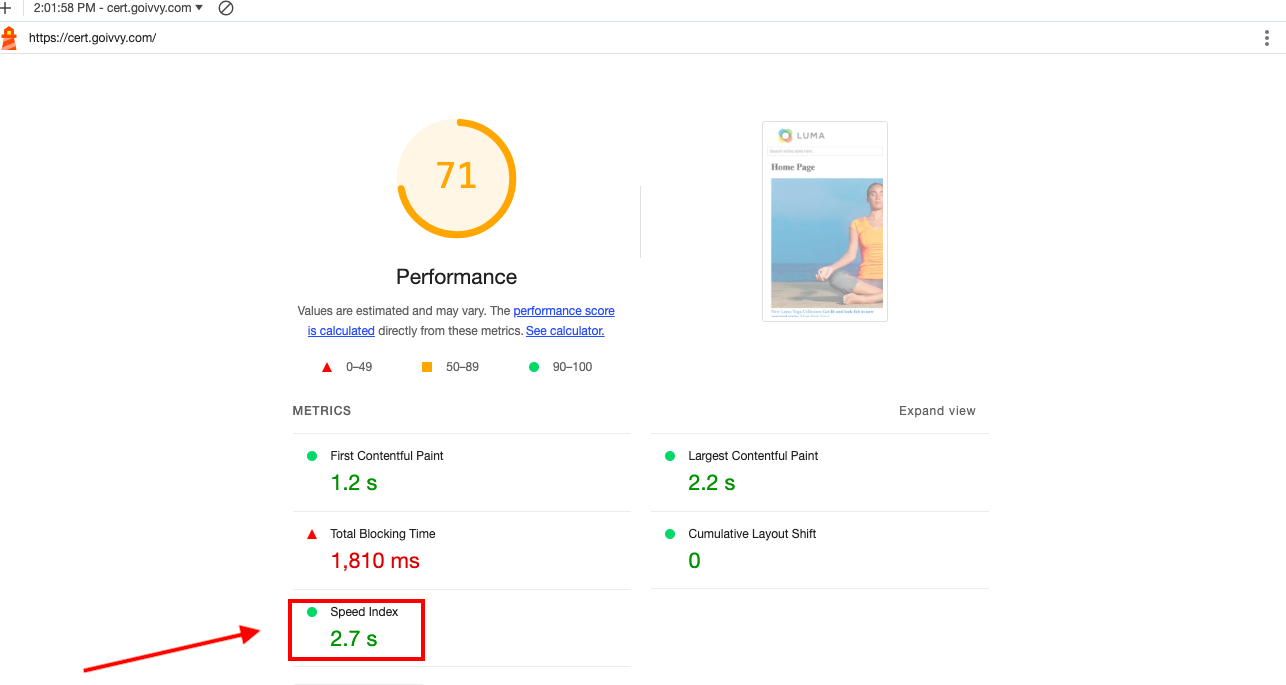Screen dimensions: 1286x685
Task: Click the Luma home page screenshot thumbnail
Action: coord(825,221)
